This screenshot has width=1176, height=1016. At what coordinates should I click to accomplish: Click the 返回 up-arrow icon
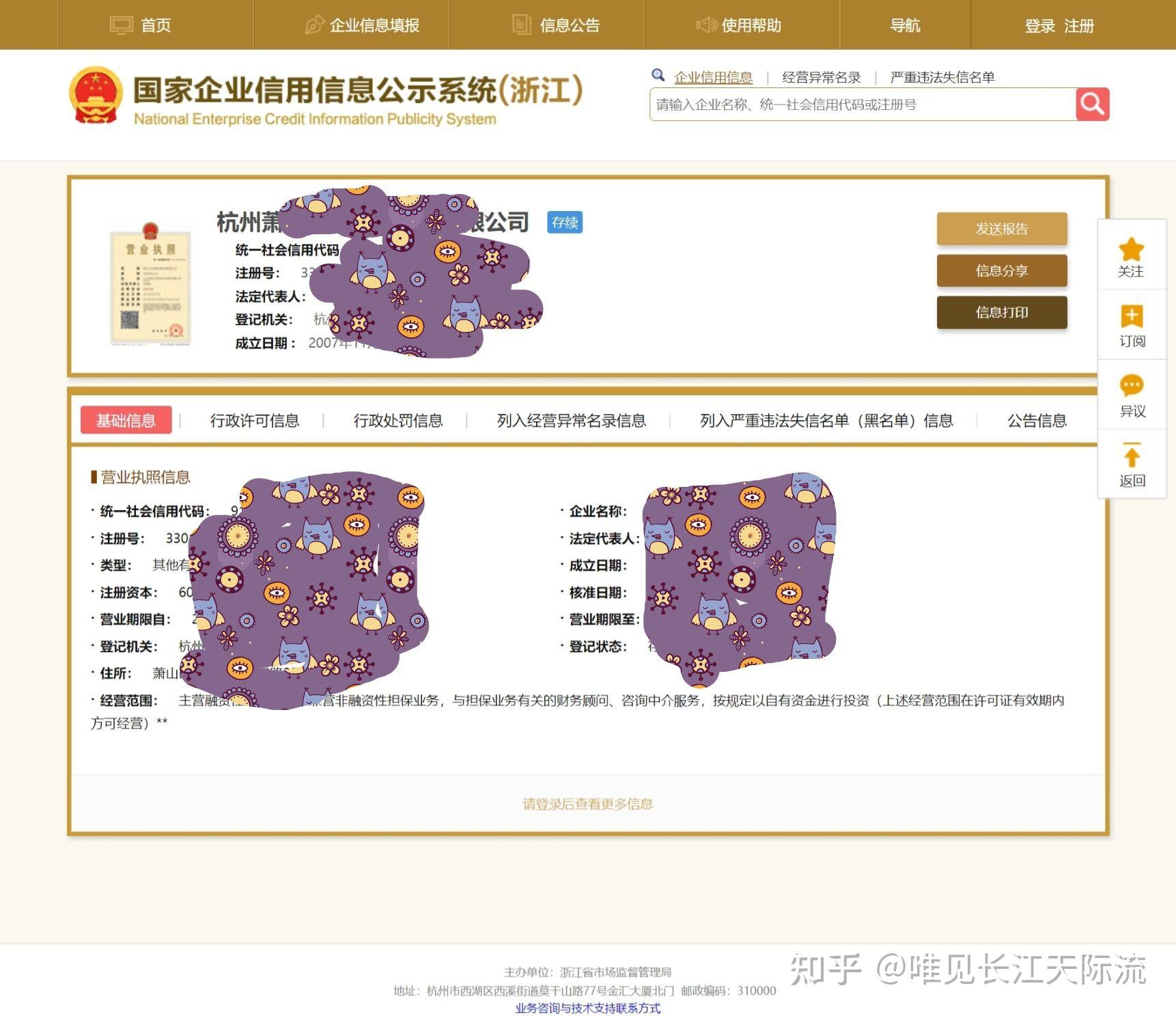pos(1132,455)
